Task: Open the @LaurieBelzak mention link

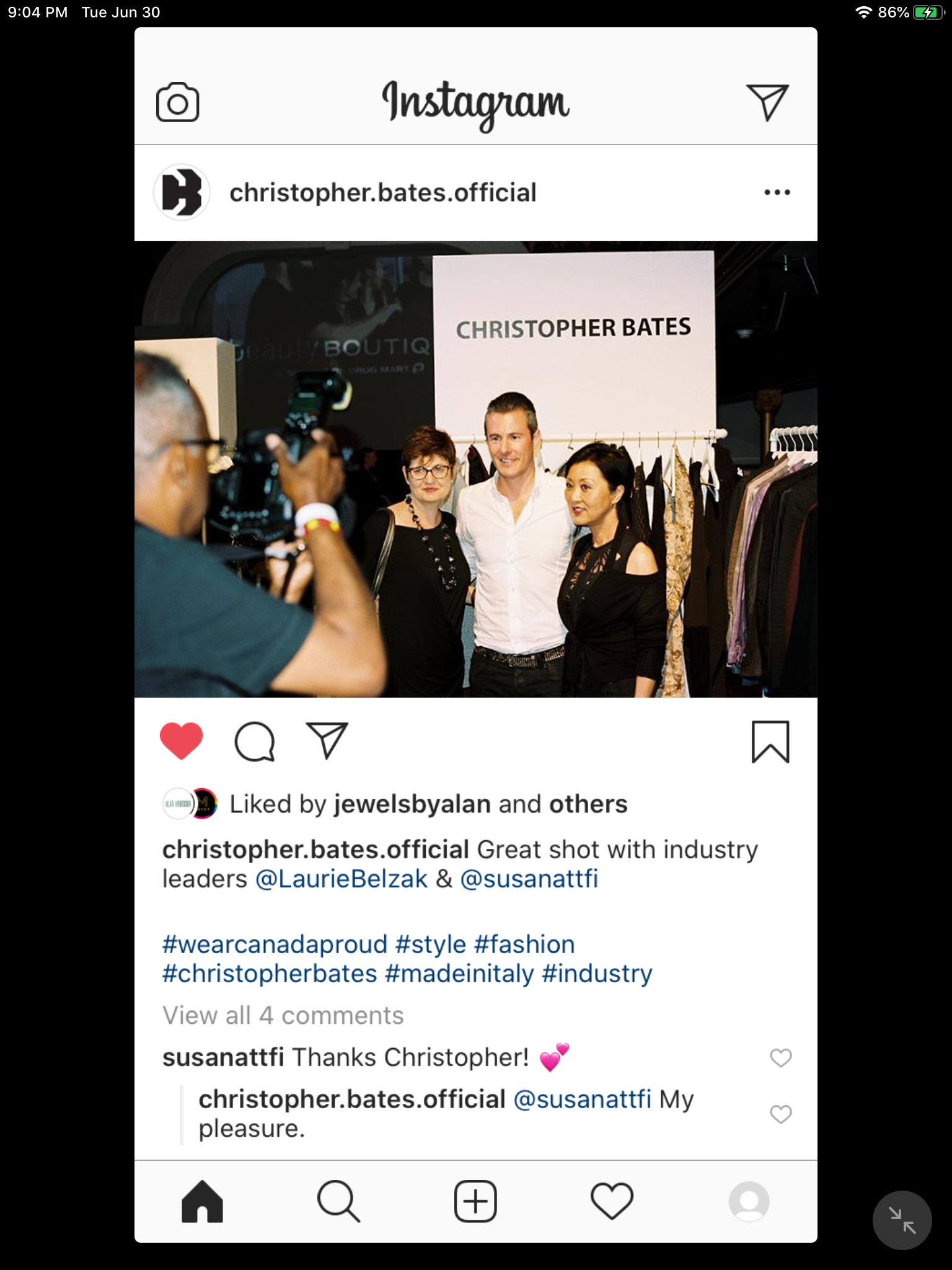Action: (x=342, y=879)
